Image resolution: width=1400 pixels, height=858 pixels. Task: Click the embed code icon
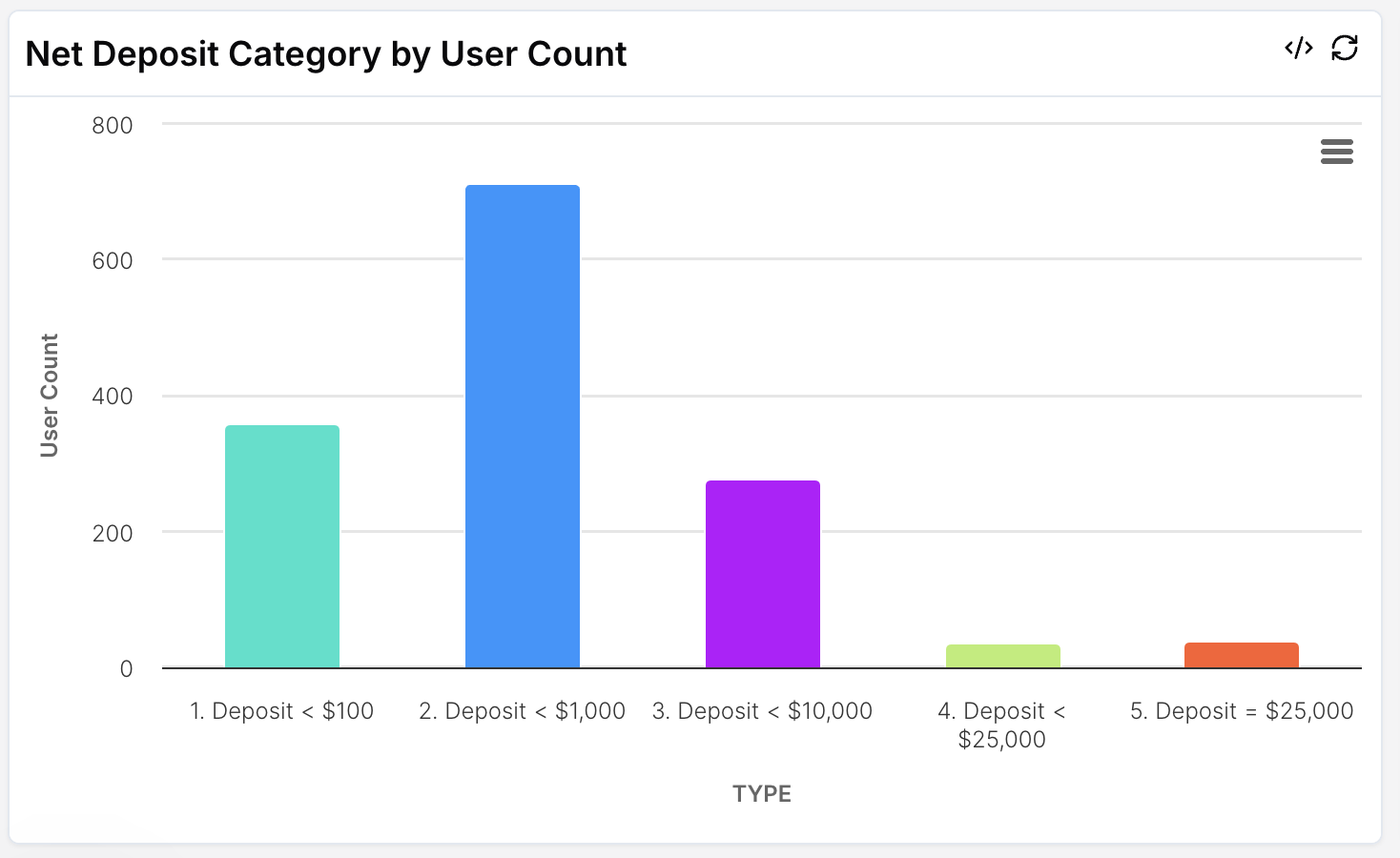click(x=1299, y=48)
